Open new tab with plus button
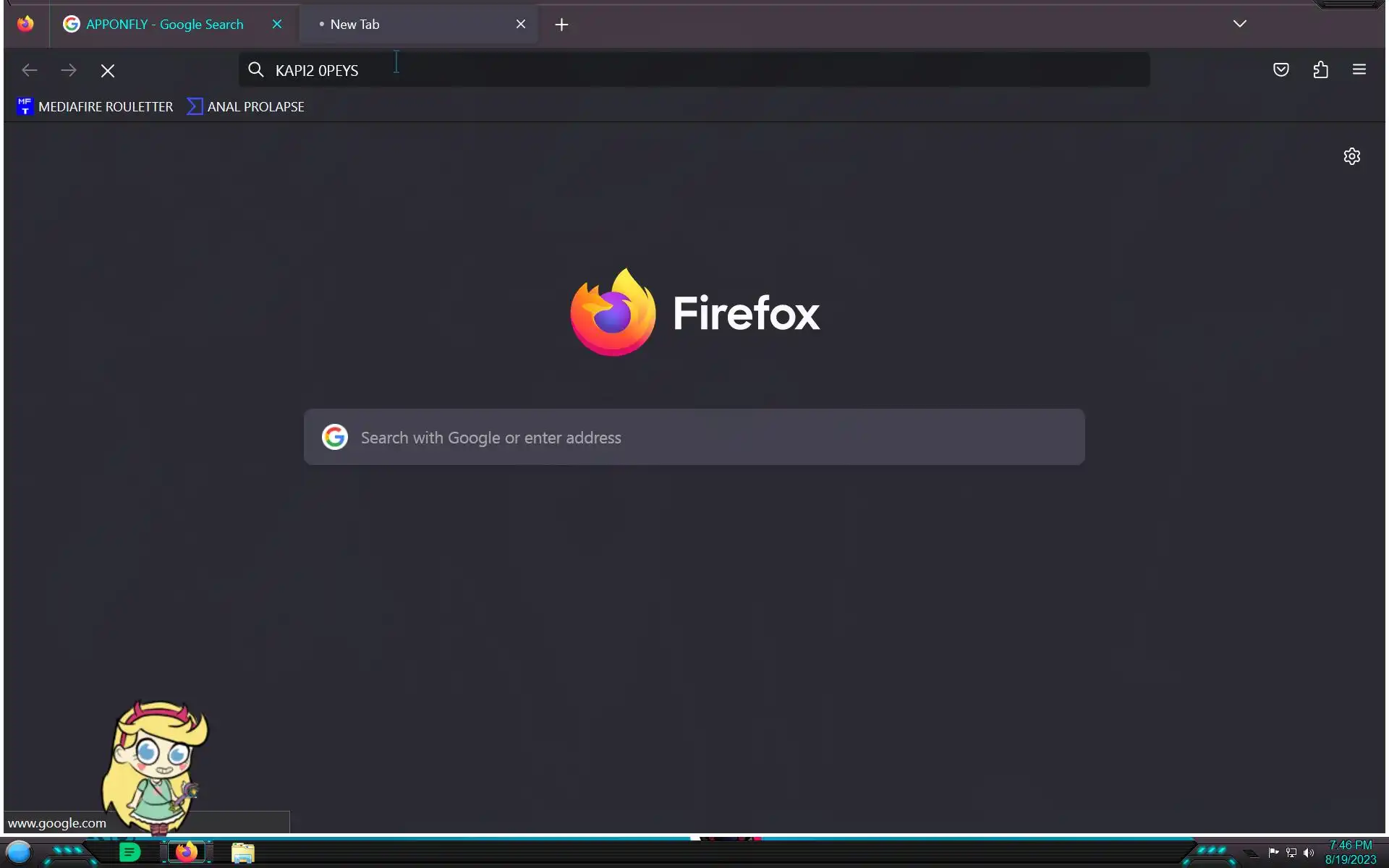Screen dimensions: 1389x868 tap(561, 25)
